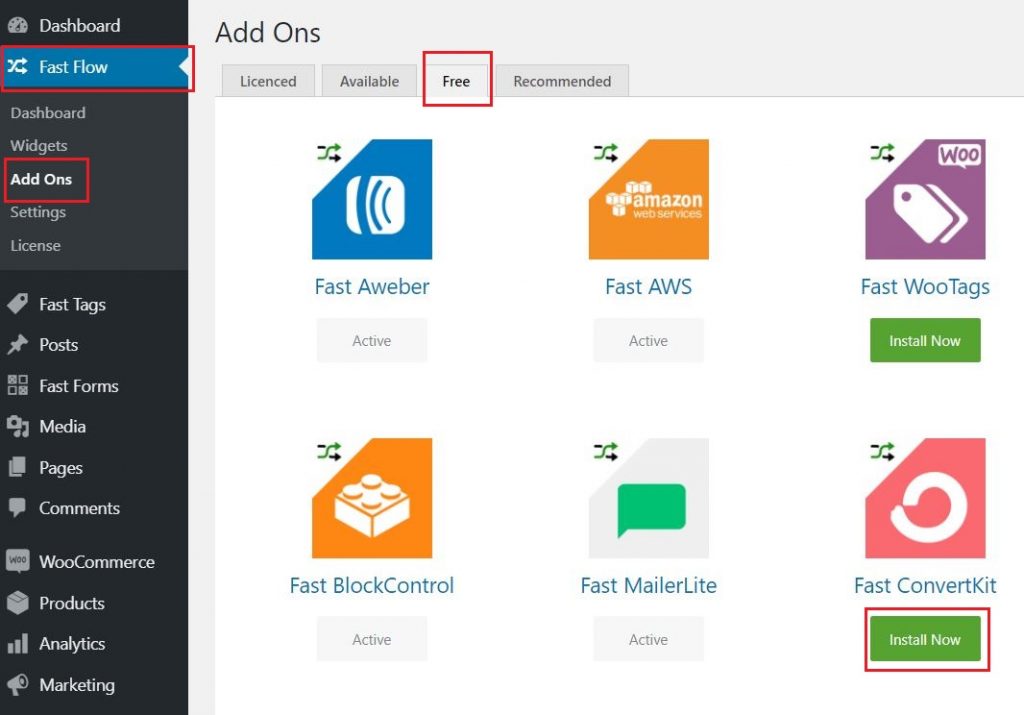Image resolution: width=1024 pixels, height=715 pixels.
Task: Click the Marketing megaphone icon
Action: pos(18,684)
